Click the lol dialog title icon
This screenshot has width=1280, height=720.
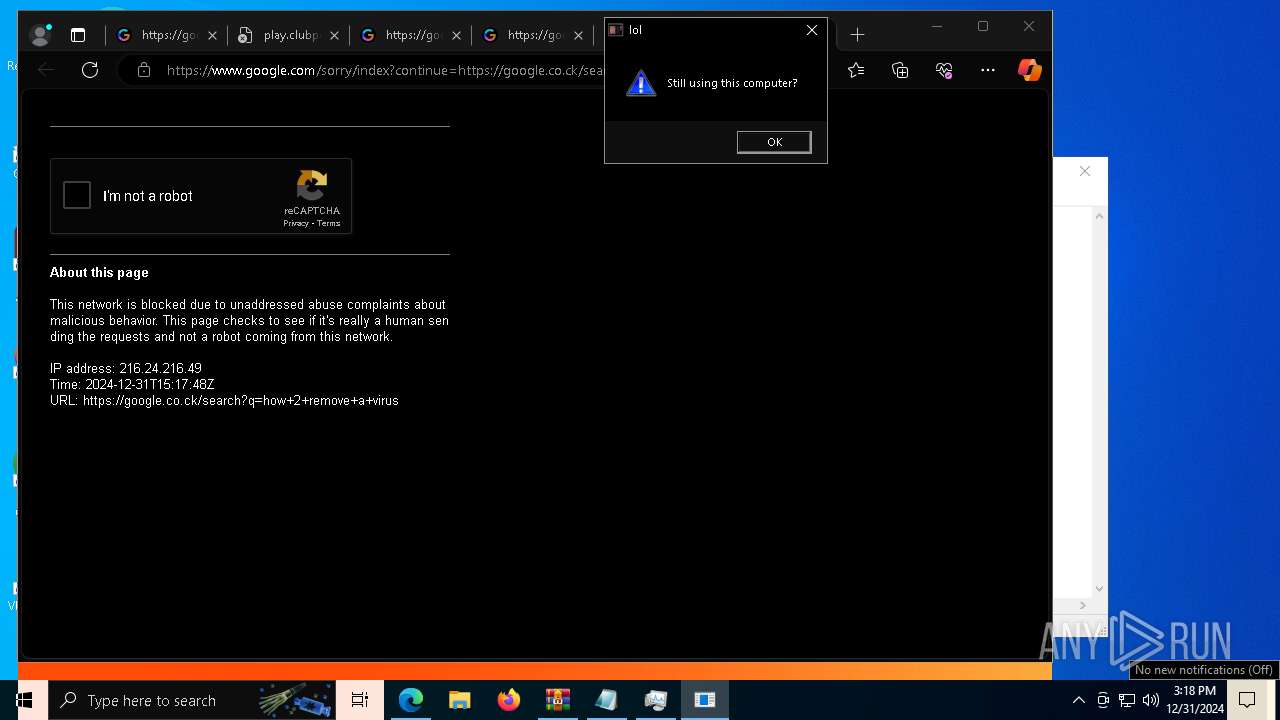tap(616, 30)
